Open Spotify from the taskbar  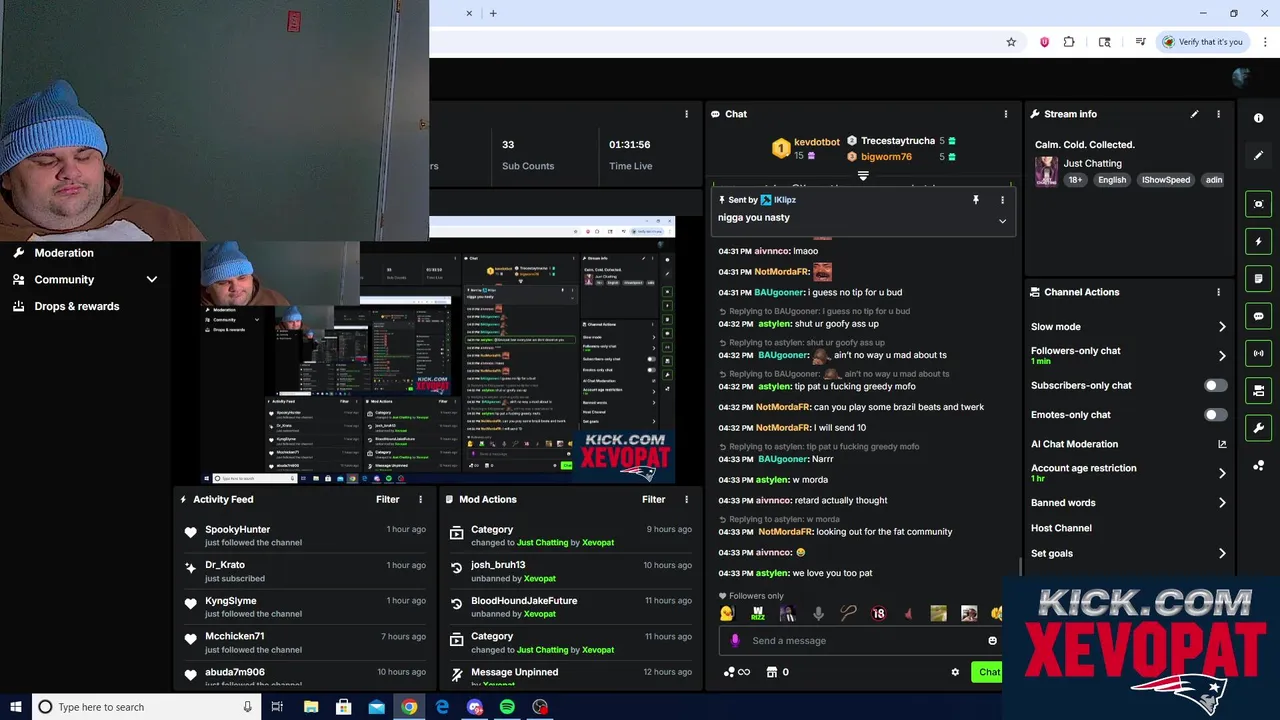pyautogui.click(x=507, y=707)
